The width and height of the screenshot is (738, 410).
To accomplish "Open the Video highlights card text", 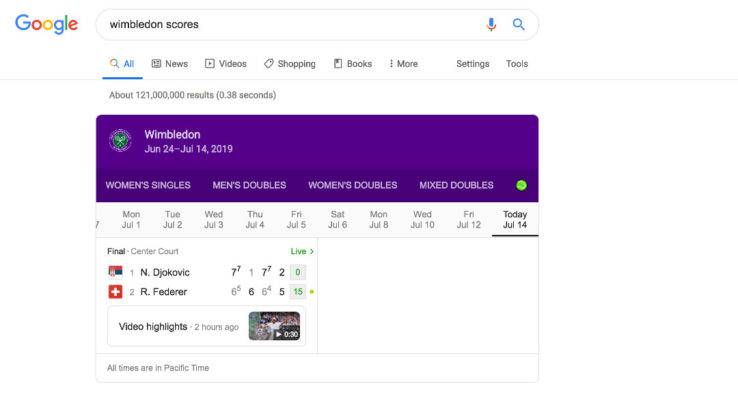I will pos(152,327).
